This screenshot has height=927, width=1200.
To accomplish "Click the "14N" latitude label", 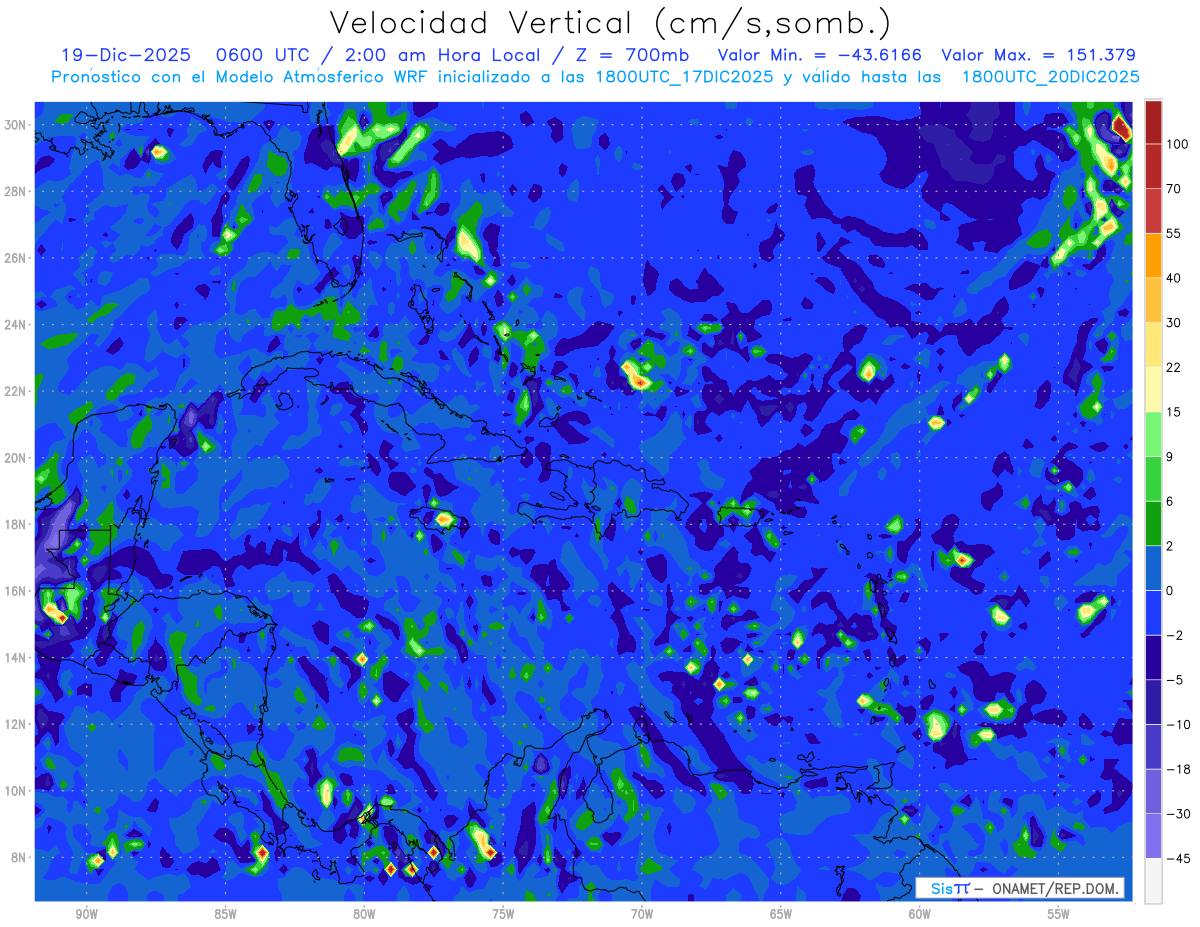I will [17, 658].
